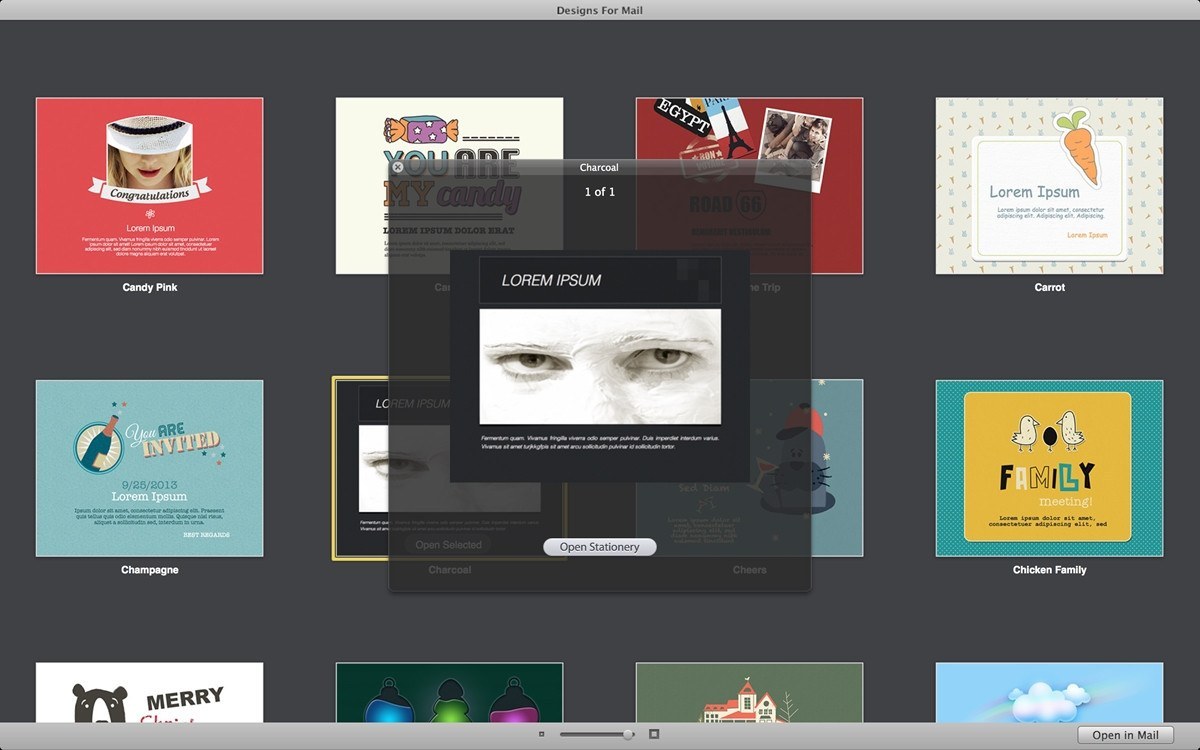Image resolution: width=1200 pixels, height=750 pixels.
Task: Select the Candy Pink template thumbnail
Action: pos(150,186)
